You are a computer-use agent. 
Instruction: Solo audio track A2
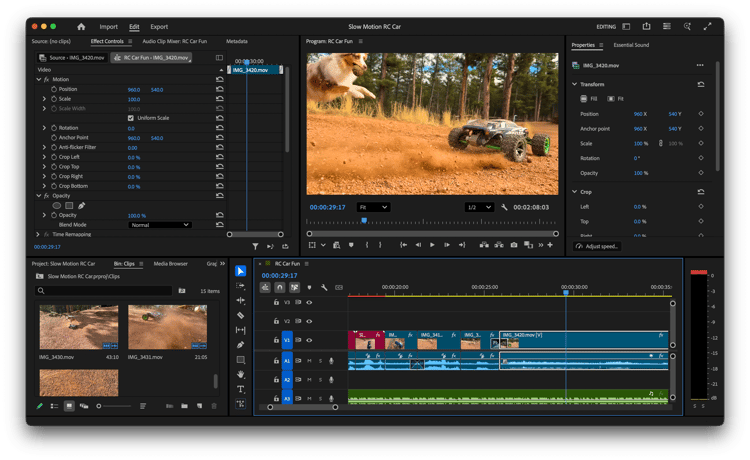(x=320, y=380)
